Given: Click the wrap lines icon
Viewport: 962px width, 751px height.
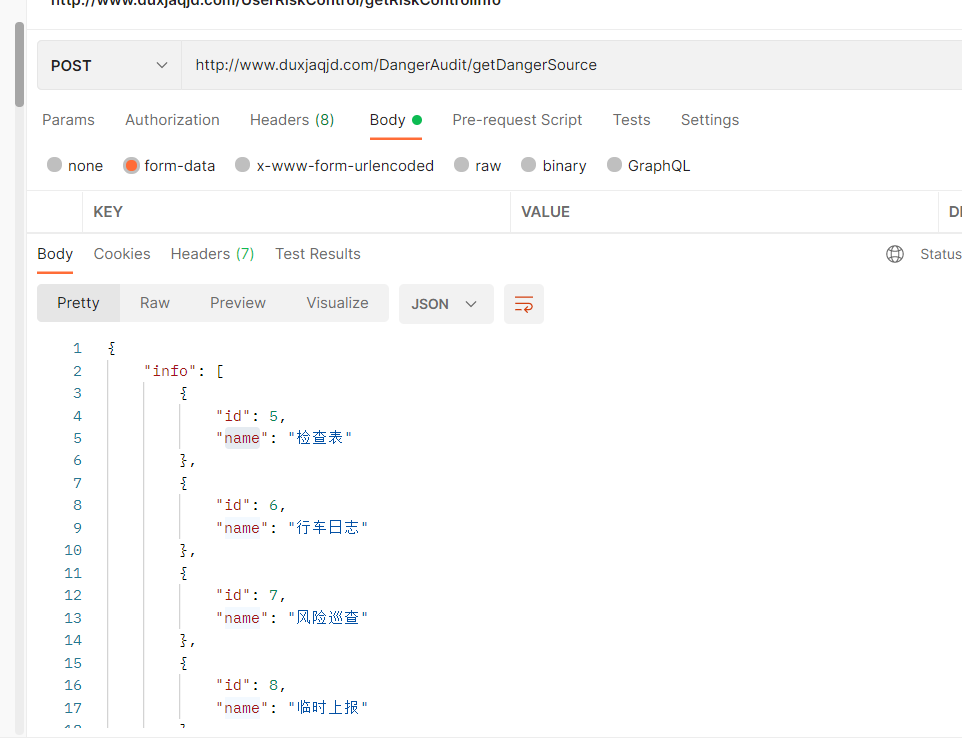Looking at the screenshot, I should point(524,304).
